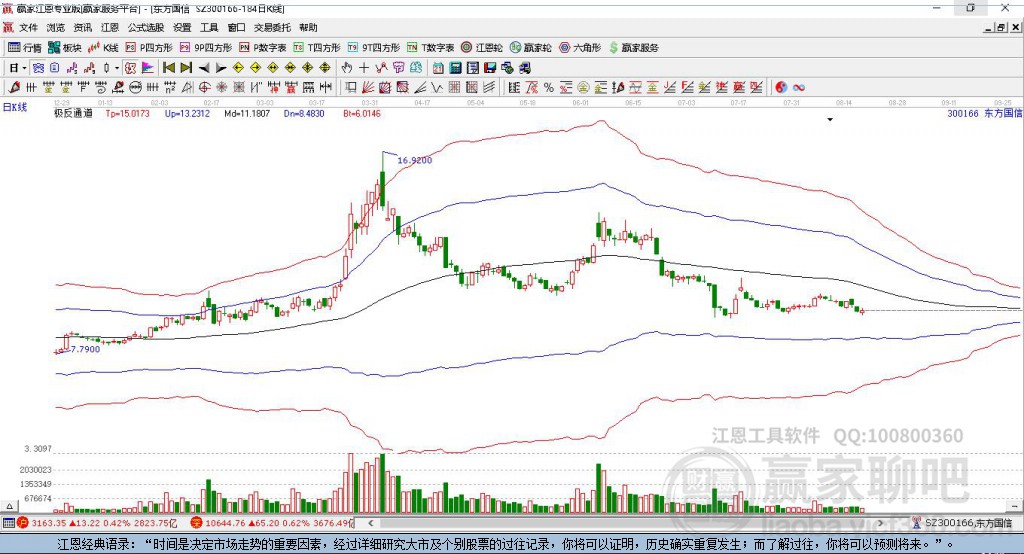Open the P四方形 tool
This screenshot has width=1024, height=554.
pos(149,48)
